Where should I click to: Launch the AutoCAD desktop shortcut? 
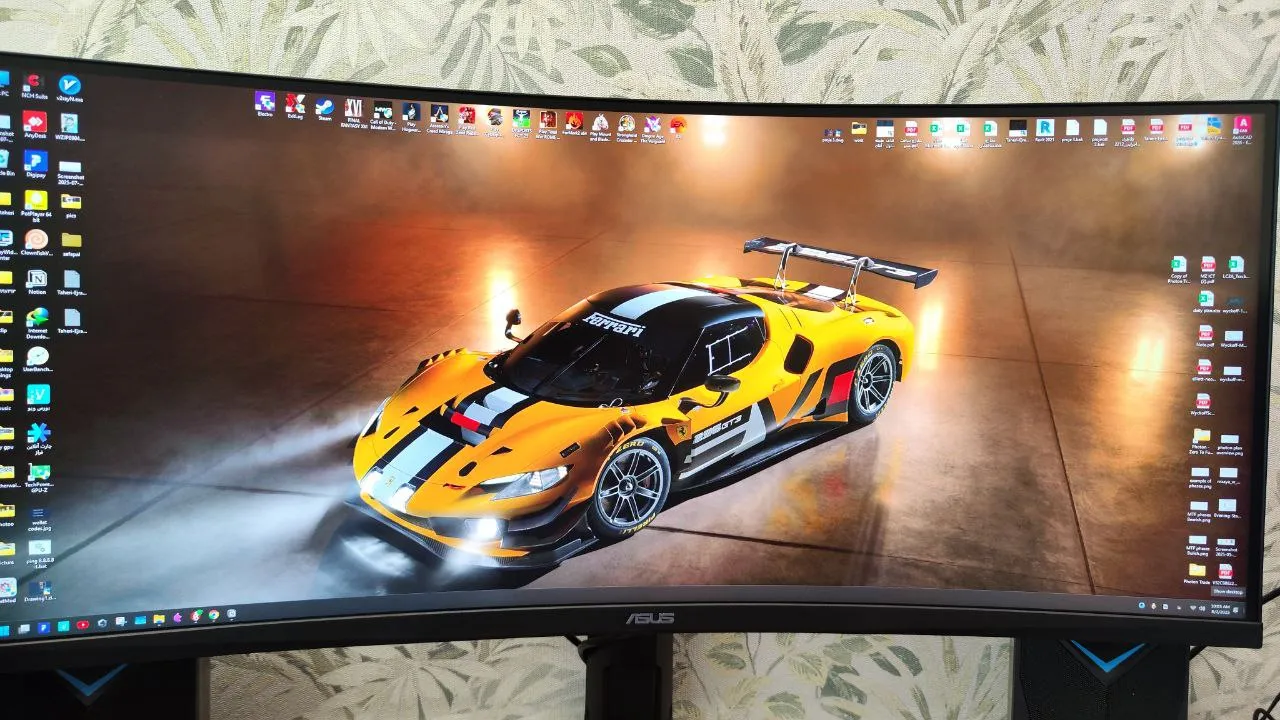(x=1242, y=125)
